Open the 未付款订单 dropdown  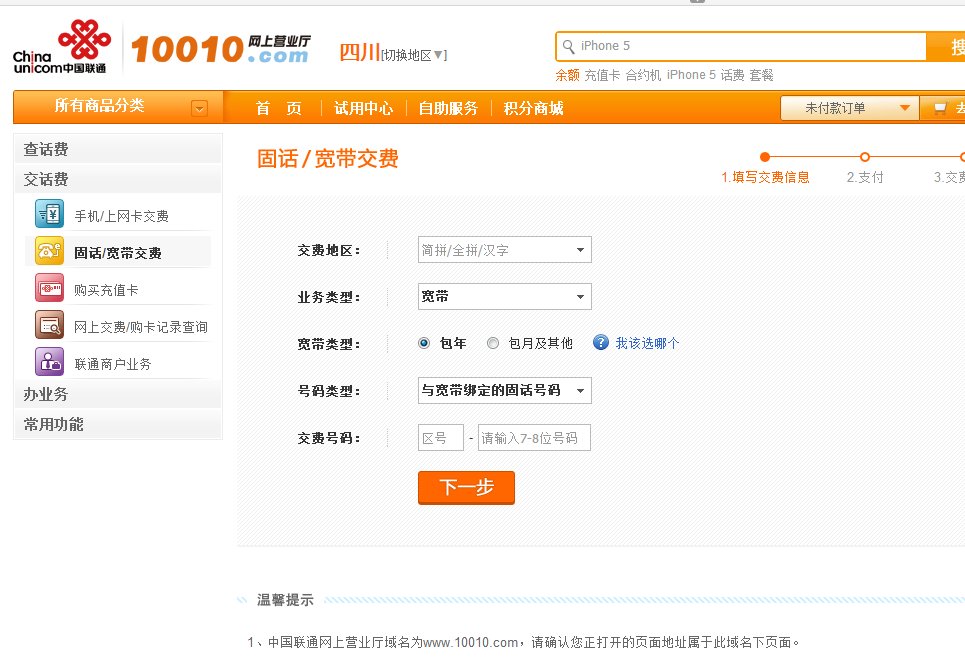[x=848, y=107]
